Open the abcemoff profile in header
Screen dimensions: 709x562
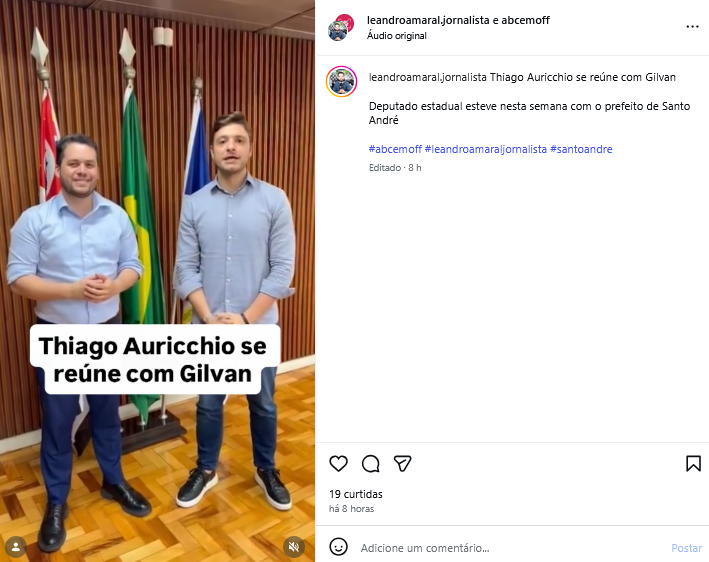pos(525,20)
